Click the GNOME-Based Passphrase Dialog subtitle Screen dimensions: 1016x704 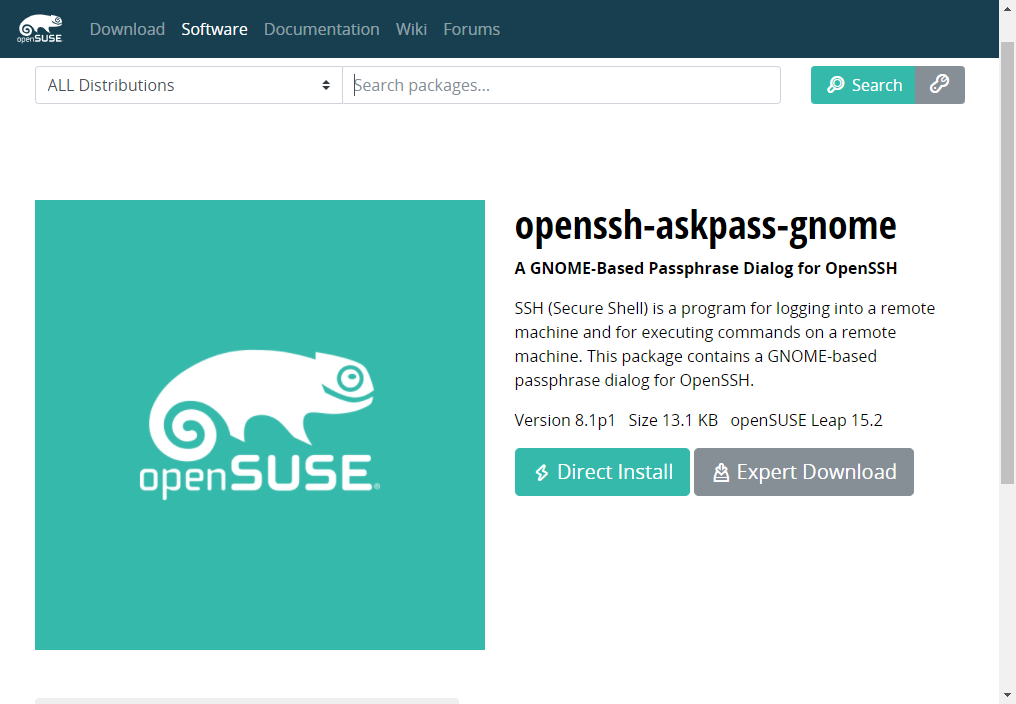click(x=706, y=268)
